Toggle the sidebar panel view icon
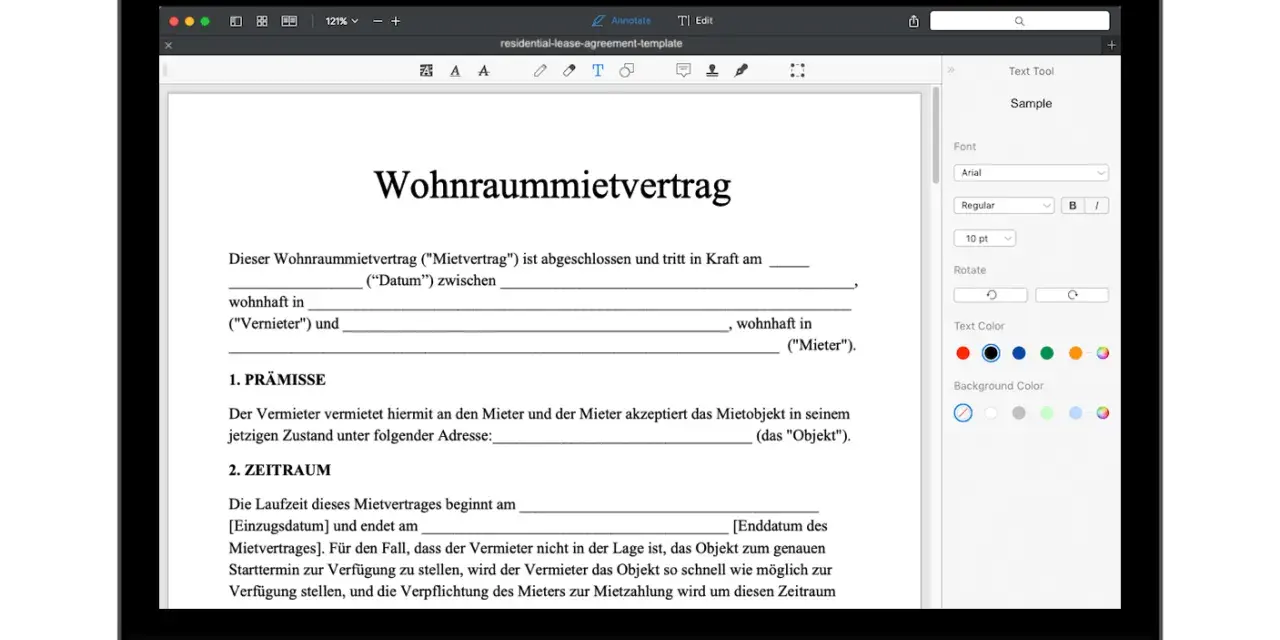This screenshot has height=640, width=1280. point(236,21)
